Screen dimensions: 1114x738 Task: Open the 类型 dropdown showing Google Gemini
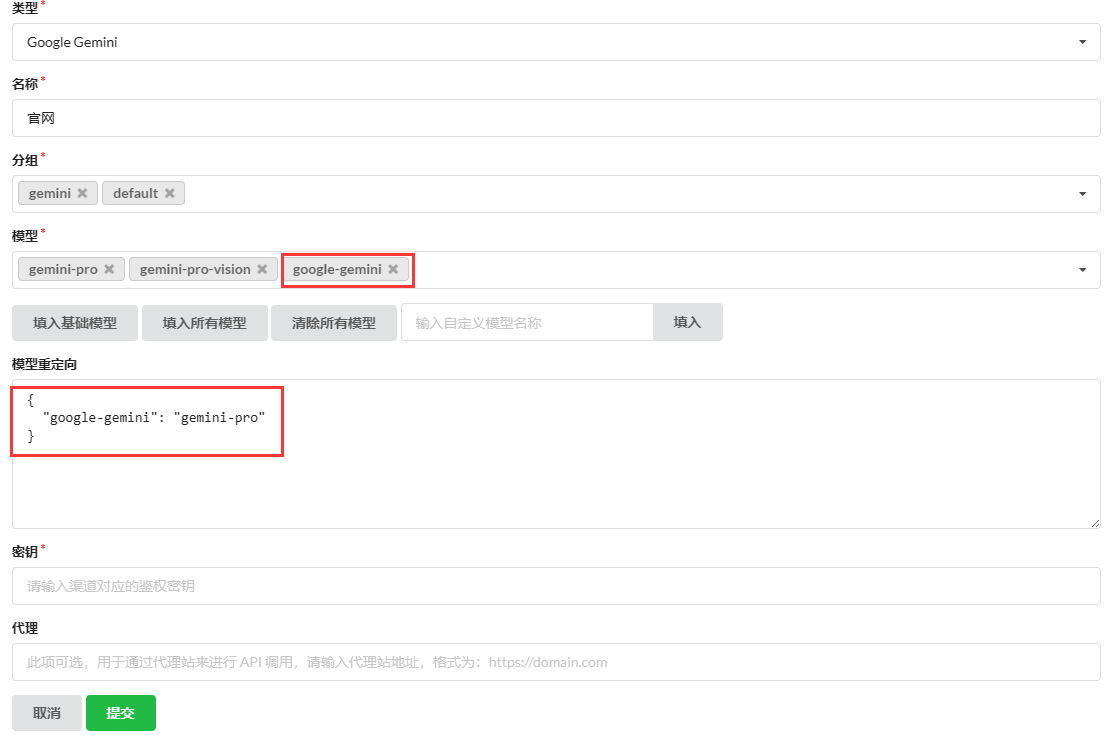click(x=556, y=42)
